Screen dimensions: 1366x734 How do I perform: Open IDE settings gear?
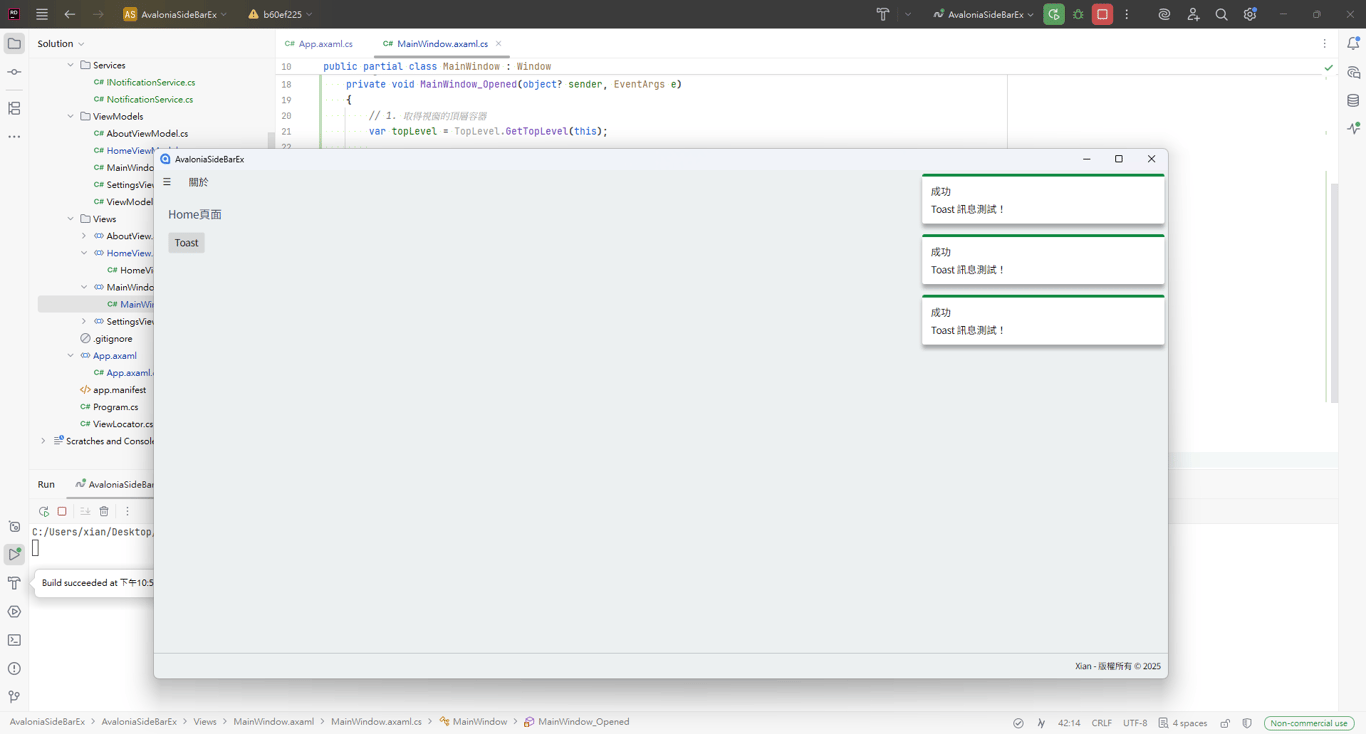pos(1250,14)
